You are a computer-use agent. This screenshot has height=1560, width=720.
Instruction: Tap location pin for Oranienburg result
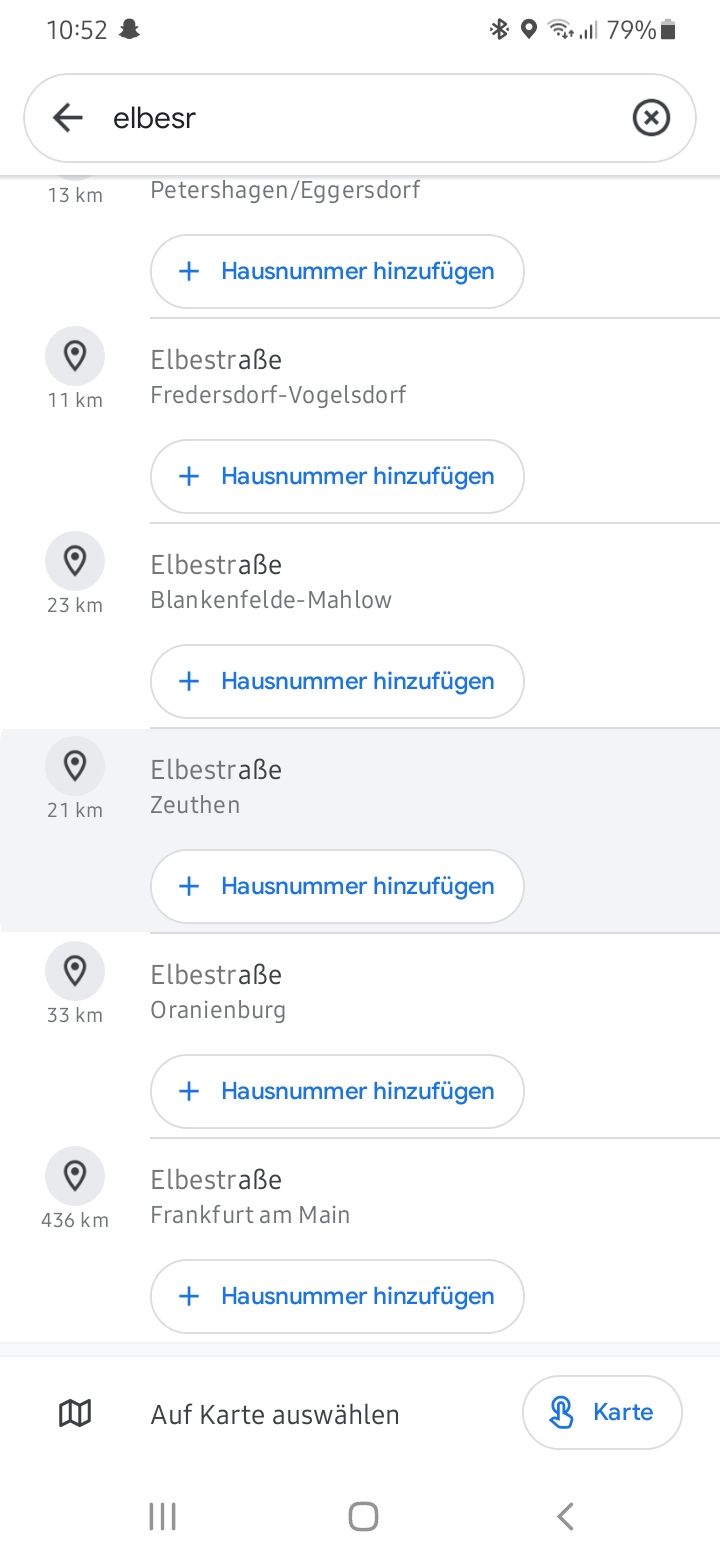coord(75,970)
